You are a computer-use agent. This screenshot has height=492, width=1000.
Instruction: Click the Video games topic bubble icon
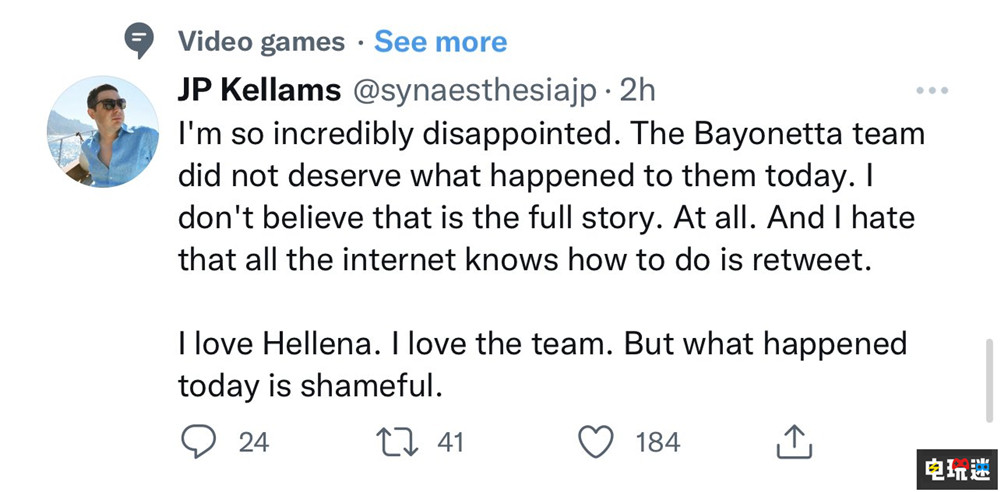138,41
